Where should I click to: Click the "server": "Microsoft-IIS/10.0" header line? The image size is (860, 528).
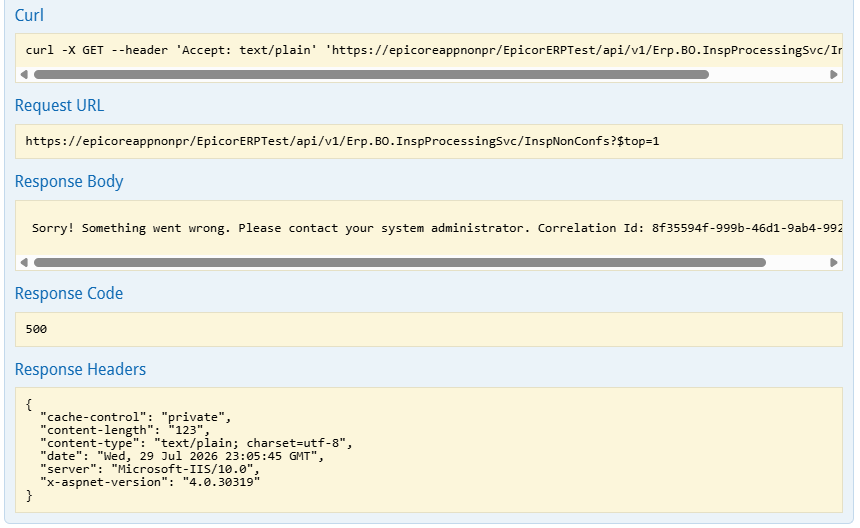pyautogui.click(x=150, y=469)
